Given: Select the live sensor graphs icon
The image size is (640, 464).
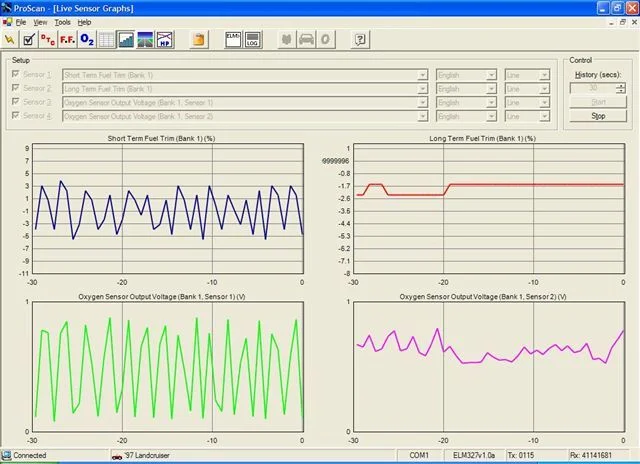Looking at the screenshot, I should click(x=126, y=40).
